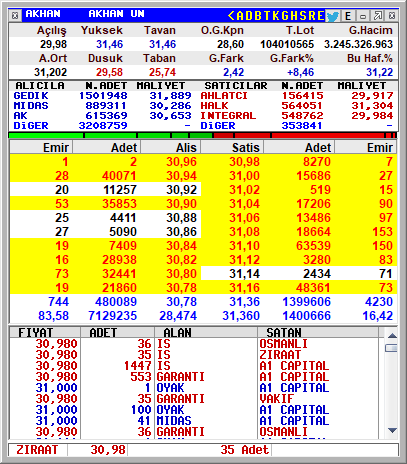The height and width of the screenshot is (464, 407).
Task: Click ask price 30,98 in order book
Action: click(244, 162)
